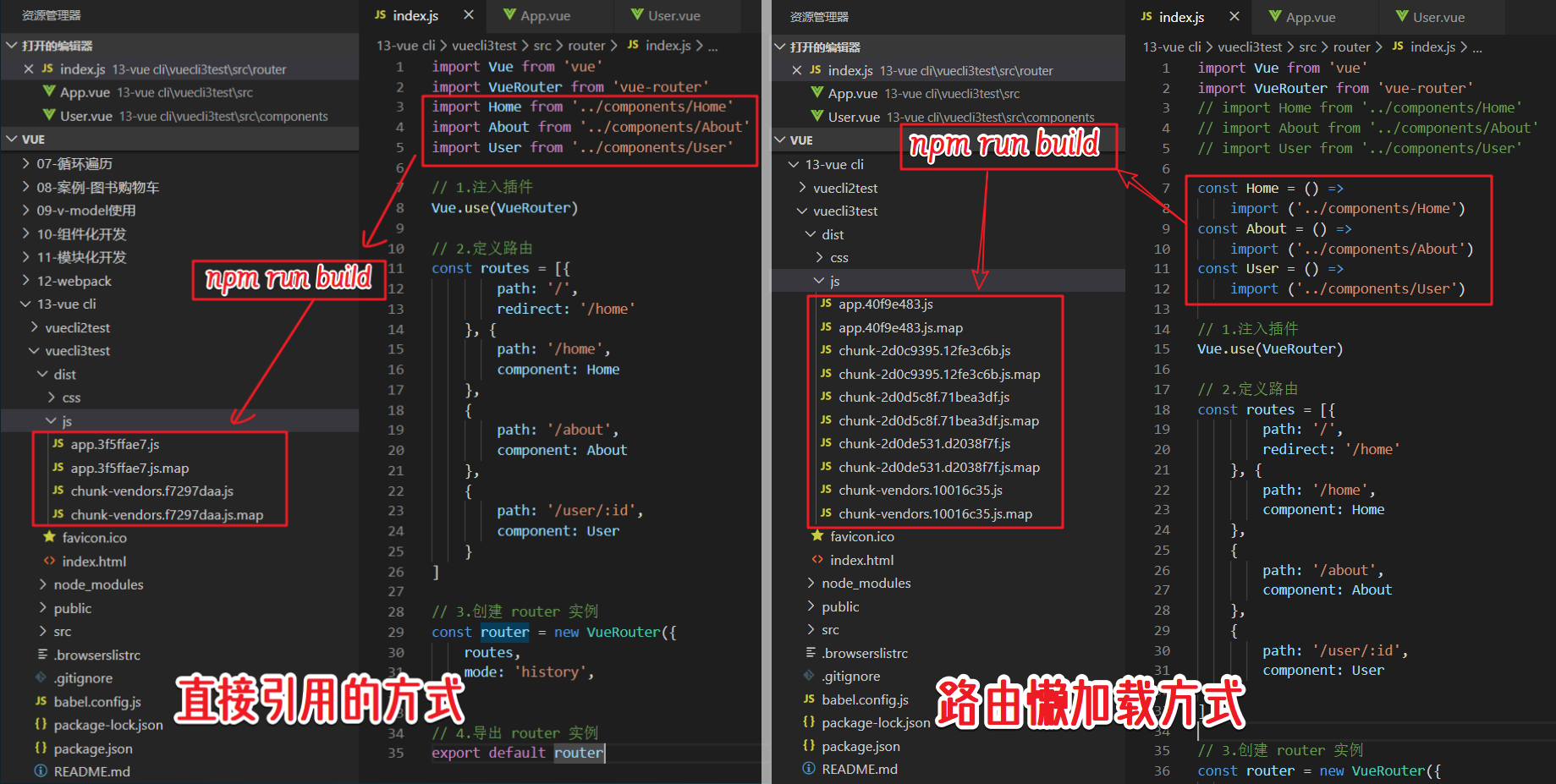Expand the 10-组件化开发 folder
Viewport: 1556px width, 784px height.
coord(26,233)
